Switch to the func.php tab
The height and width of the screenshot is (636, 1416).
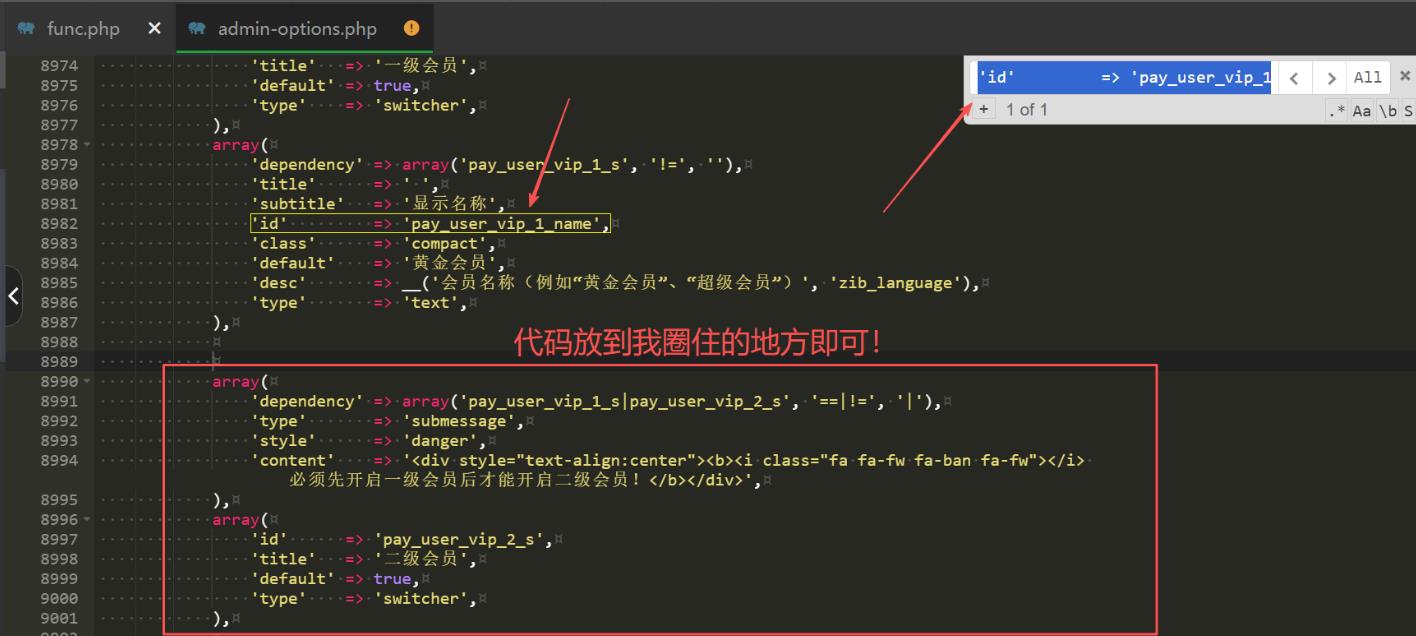pyautogui.click(x=83, y=28)
